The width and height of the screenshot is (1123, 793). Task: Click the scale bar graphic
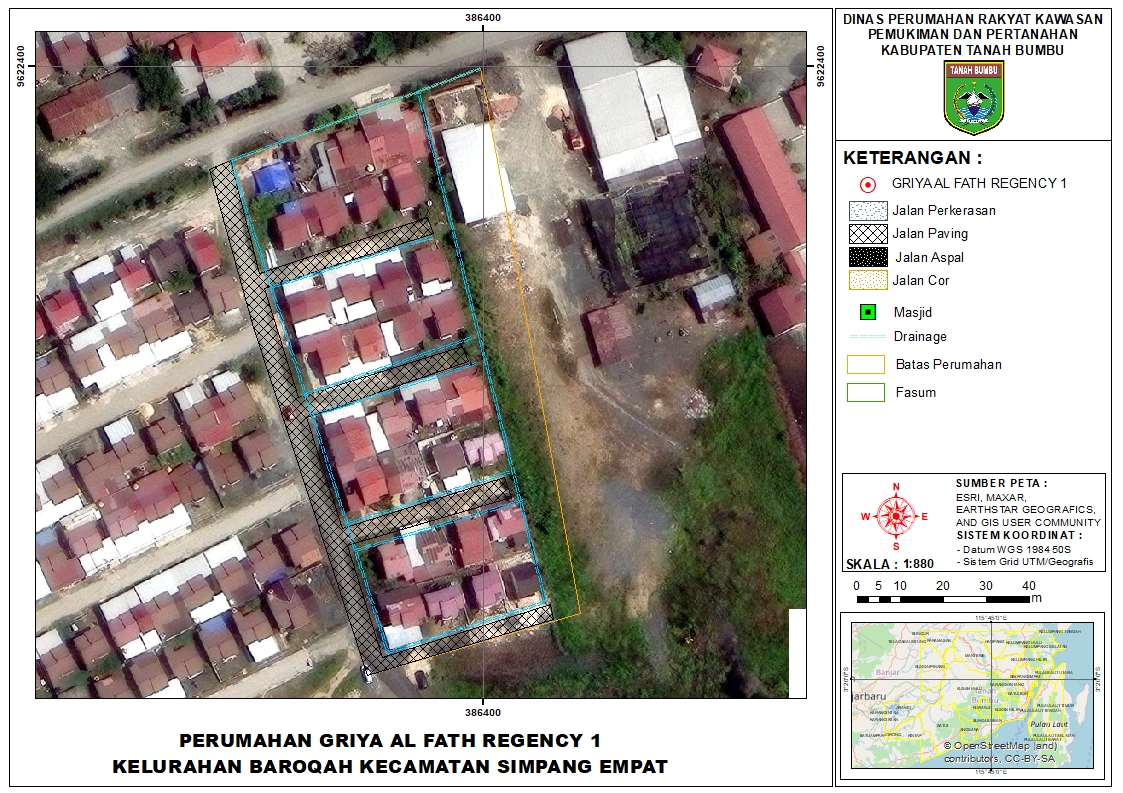click(x=945, y=599)
